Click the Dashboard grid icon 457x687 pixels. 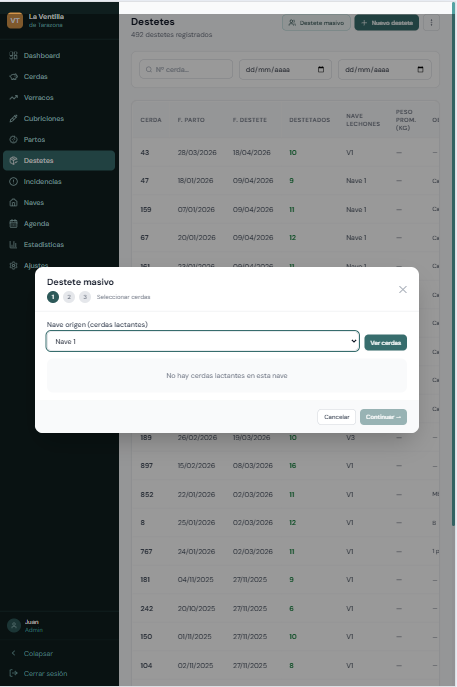(x=14, y=56)
